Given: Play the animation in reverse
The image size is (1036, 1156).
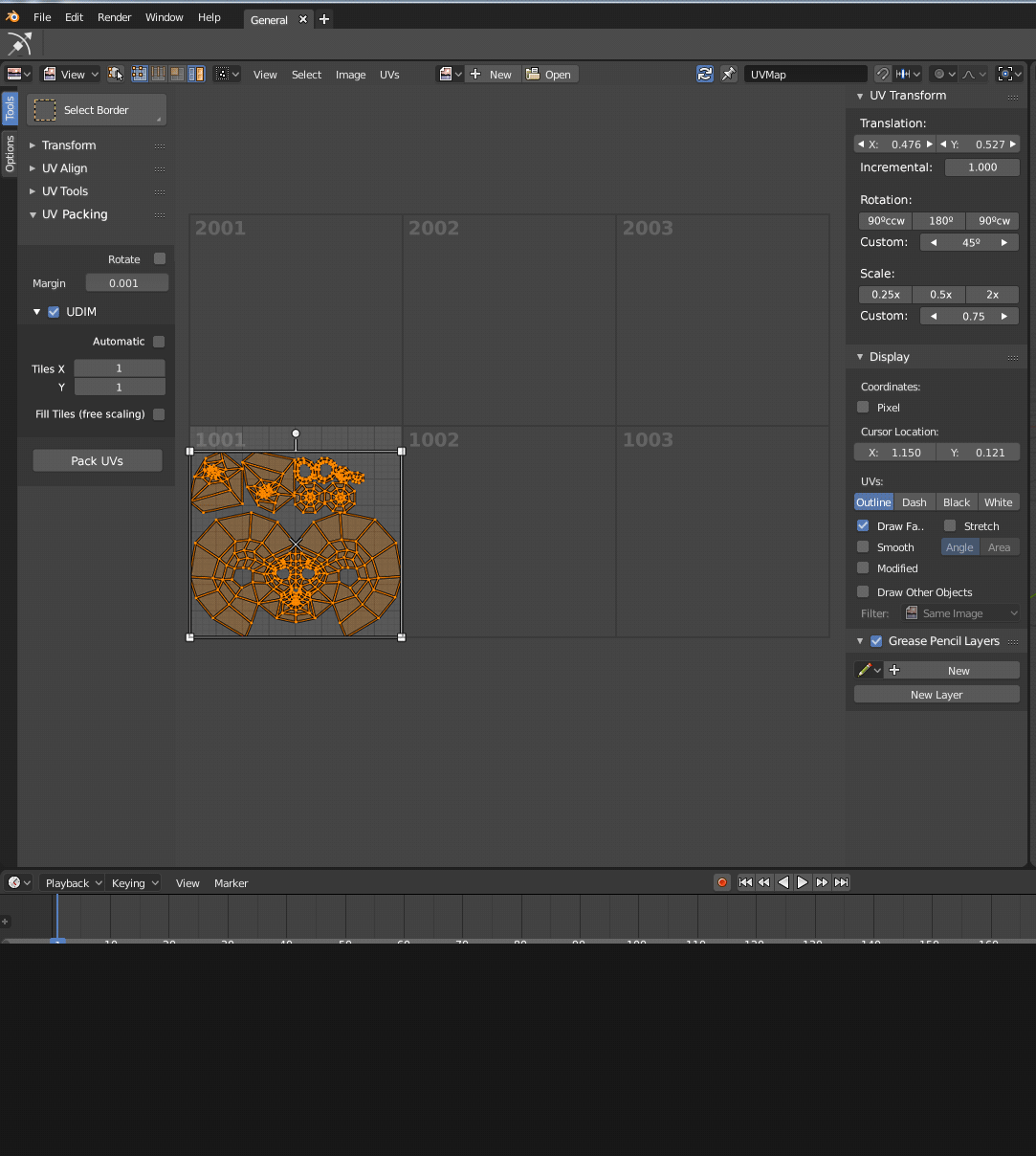Looking at the screenshot, I should click(783, 882).
